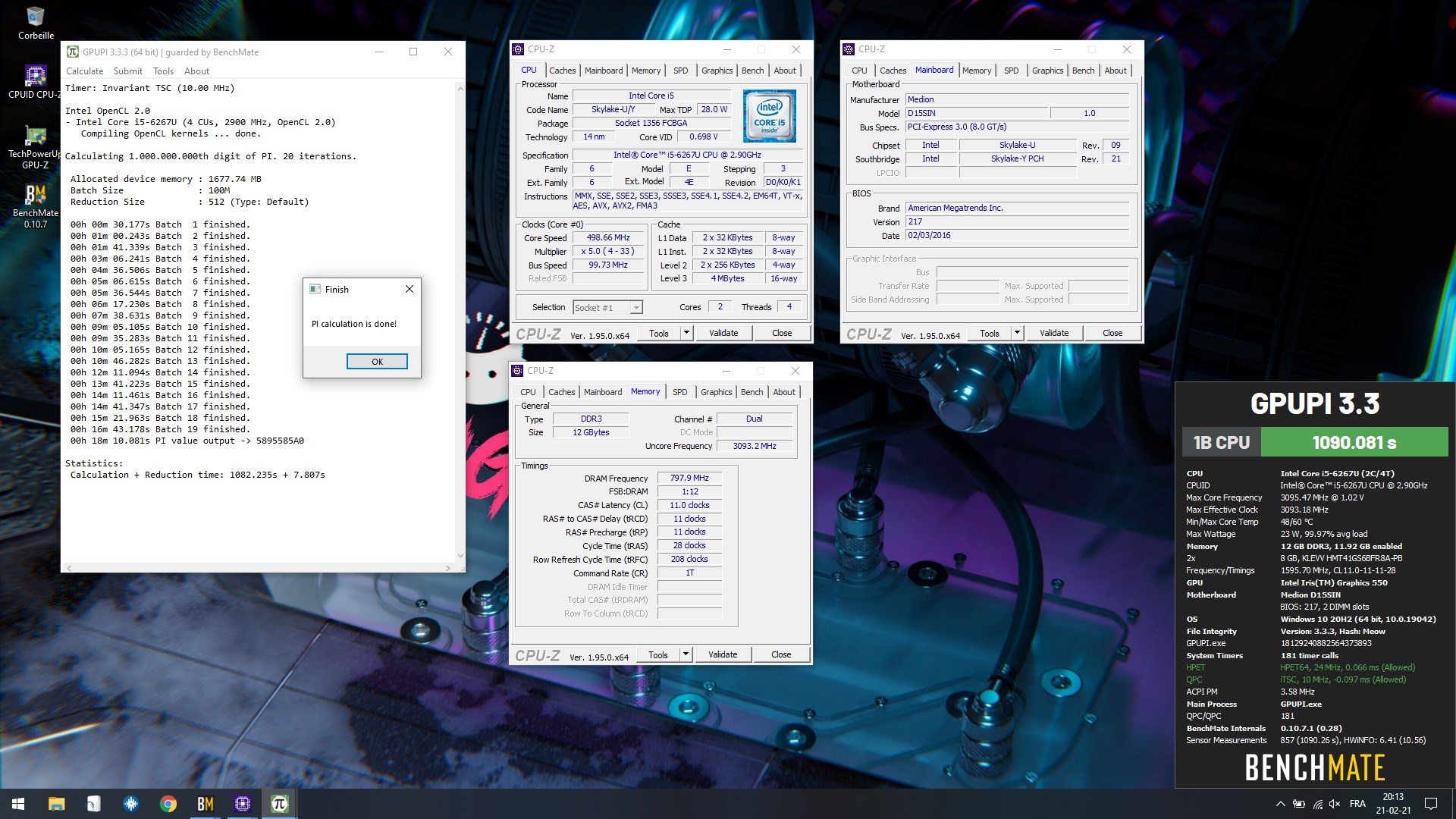Open Graphics tab in CPU-Z CPU window
Image resolution: width=1456 pixels, height=819 pixels.
pyautogui.click(x=717, y=71)
